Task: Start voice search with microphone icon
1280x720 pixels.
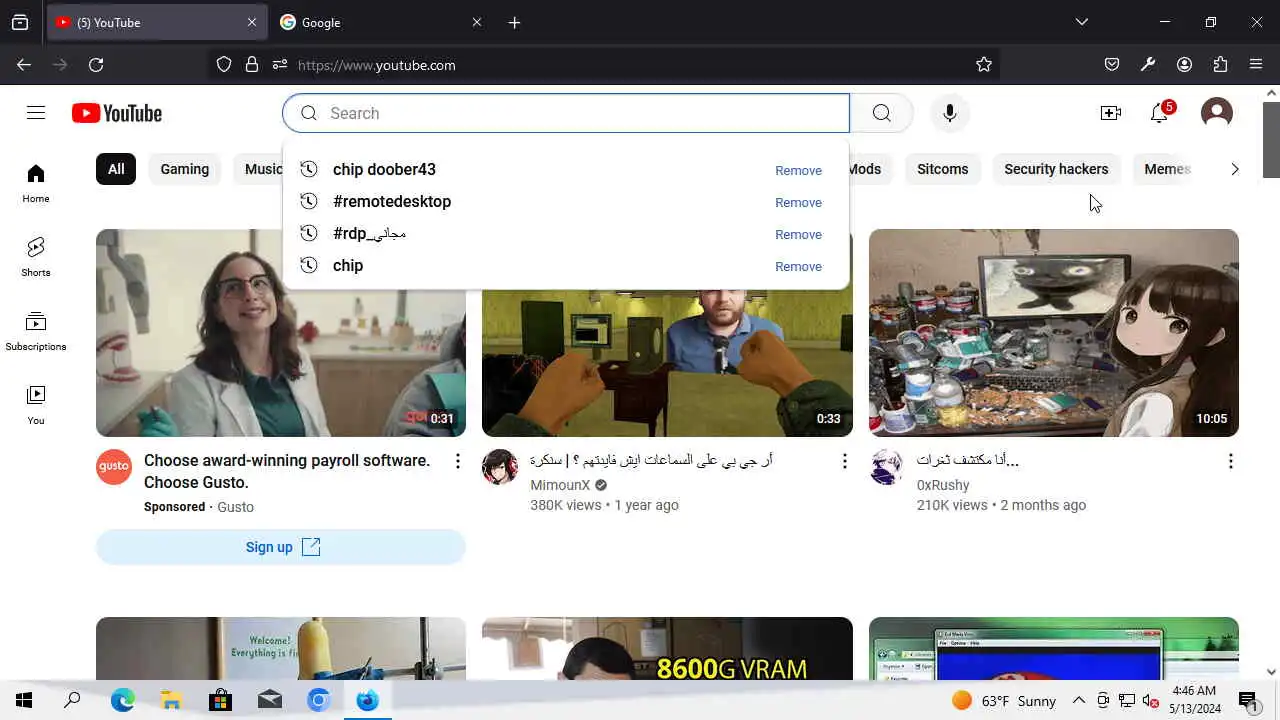Action: (949, 113)
